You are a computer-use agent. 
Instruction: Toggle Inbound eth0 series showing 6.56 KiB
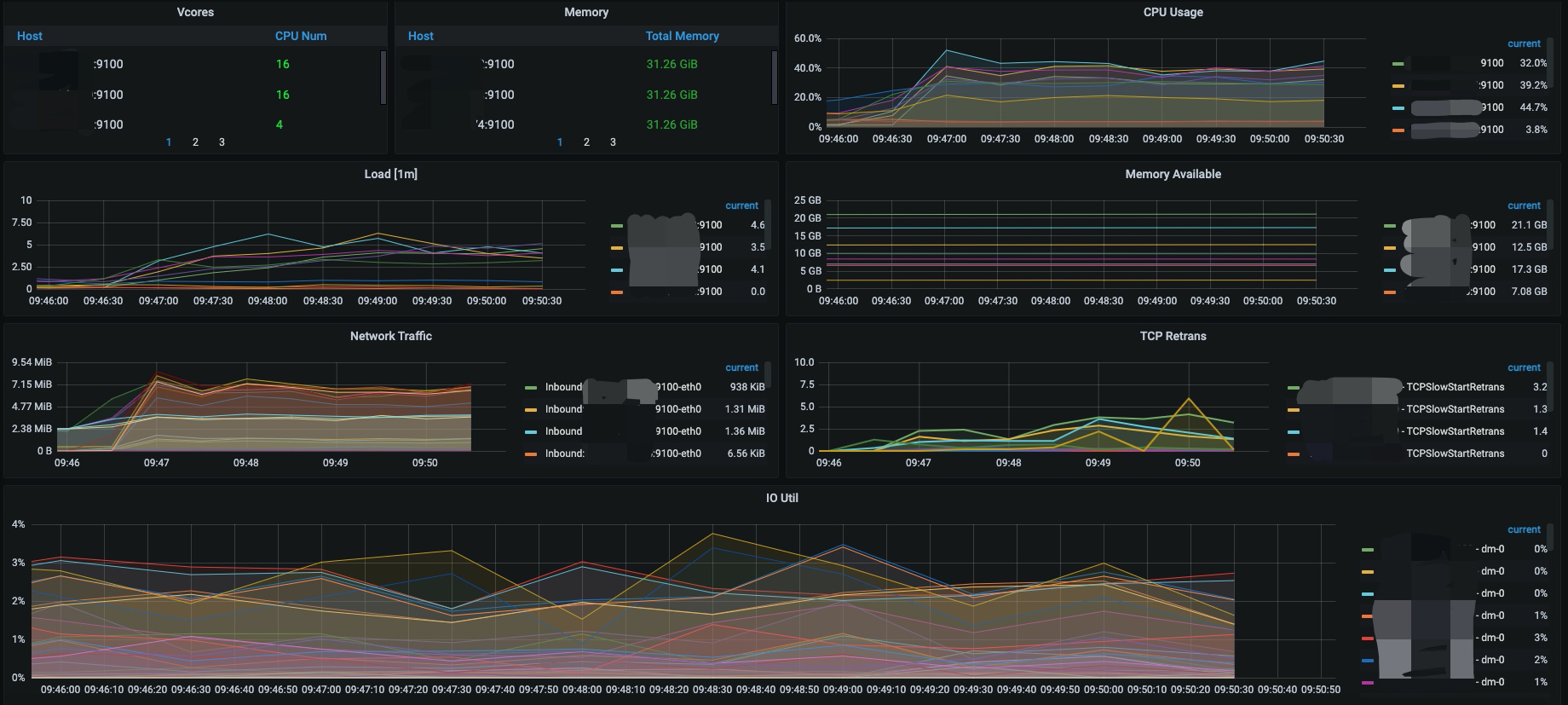click(x=623, y=454)
